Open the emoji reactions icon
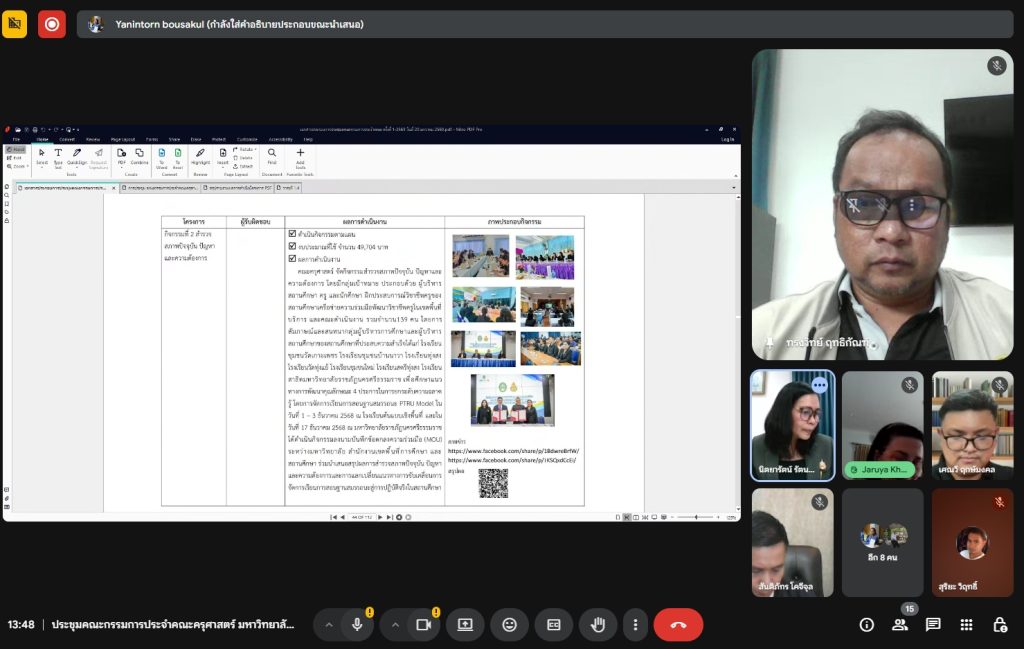 tap(509, 625)
